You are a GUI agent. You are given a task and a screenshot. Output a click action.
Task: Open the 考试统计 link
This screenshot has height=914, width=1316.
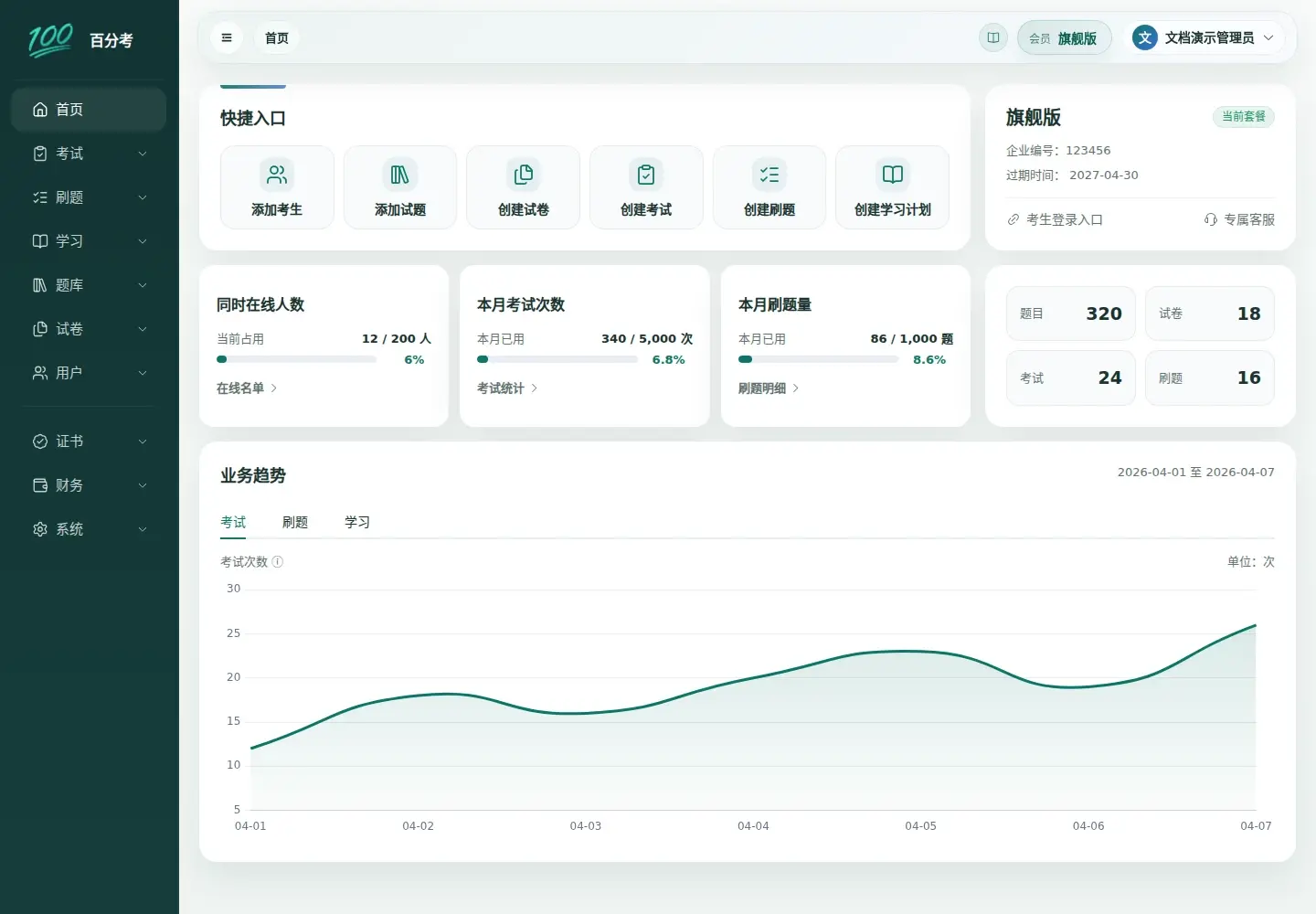[507, 388]
